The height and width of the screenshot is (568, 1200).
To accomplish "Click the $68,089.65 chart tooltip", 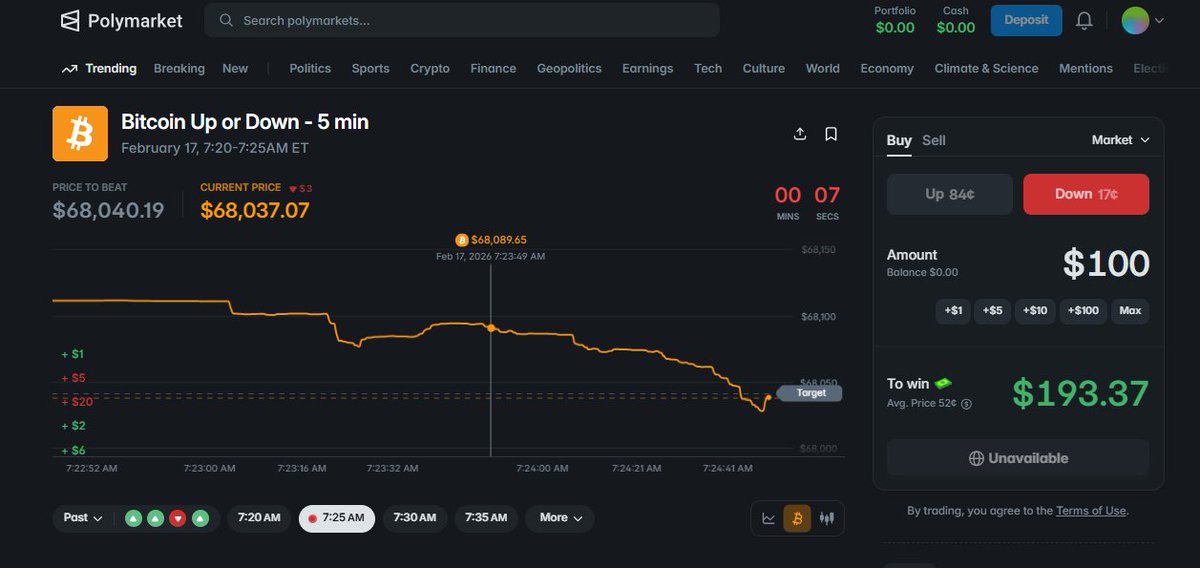I will click(491, 240).
